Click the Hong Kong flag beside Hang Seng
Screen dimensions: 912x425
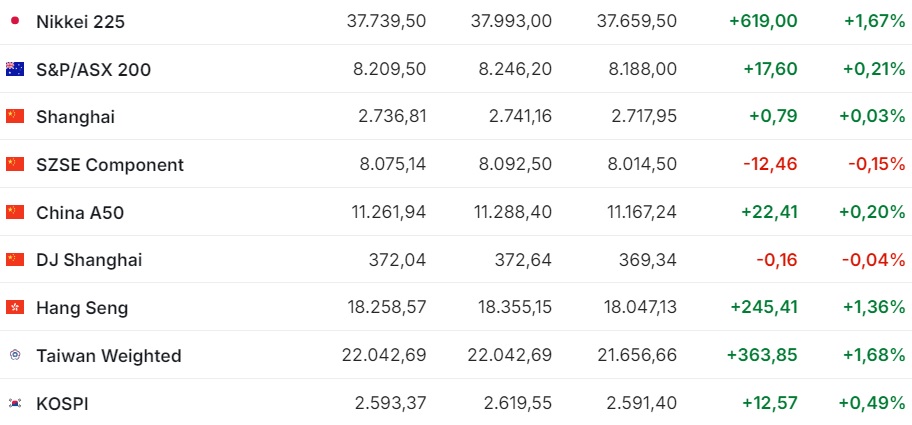pyautogui.click(x=15, y=307)
